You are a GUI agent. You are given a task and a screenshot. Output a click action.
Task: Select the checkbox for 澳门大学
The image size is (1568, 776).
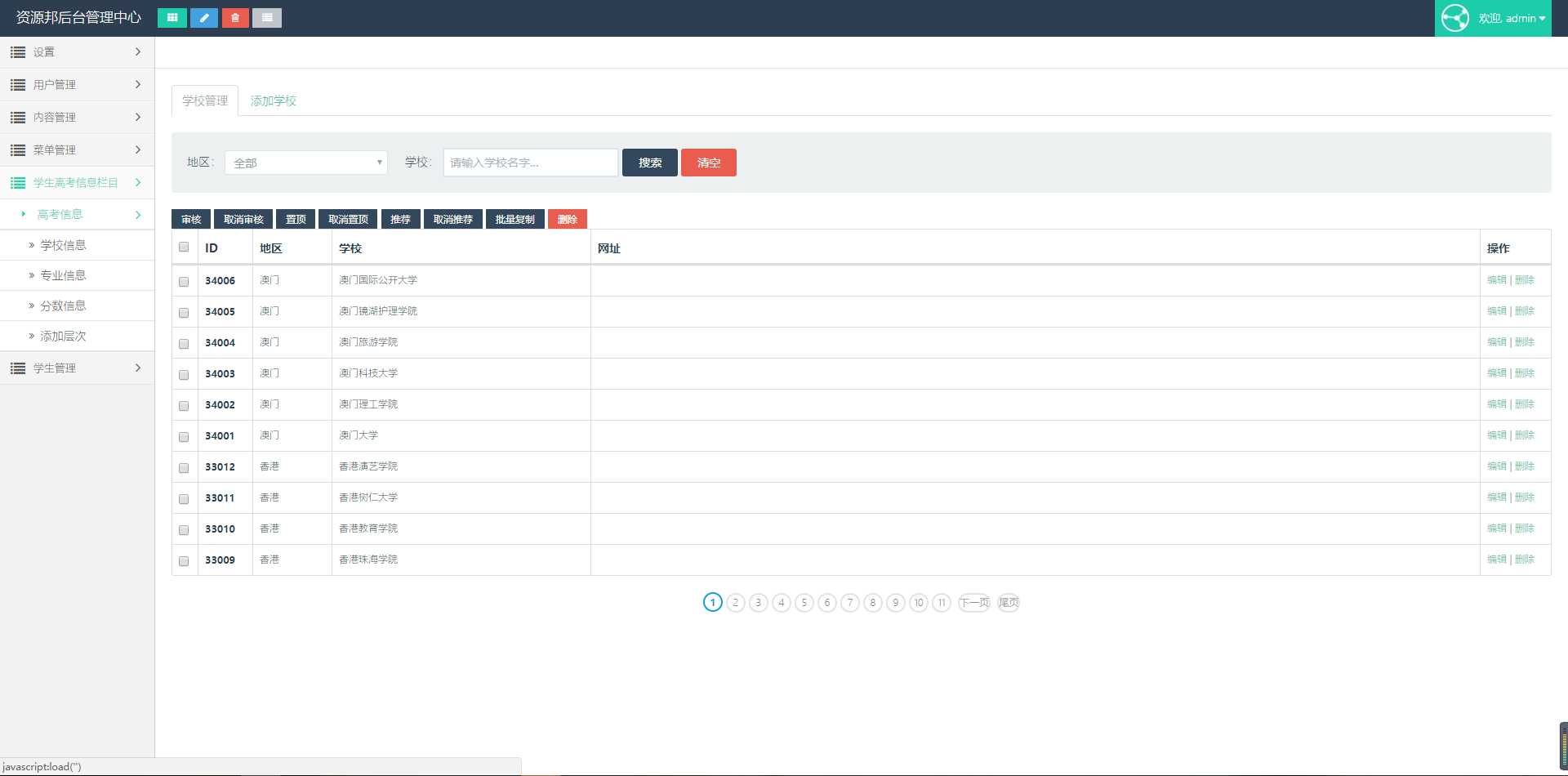pyautogui.click(x=184, y=437)
